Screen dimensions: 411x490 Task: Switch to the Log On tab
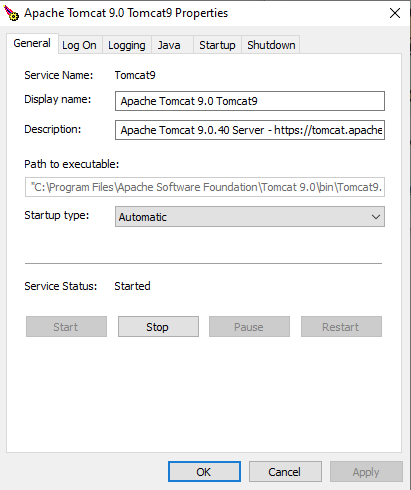pyautogui.click(x=79, y=45)
